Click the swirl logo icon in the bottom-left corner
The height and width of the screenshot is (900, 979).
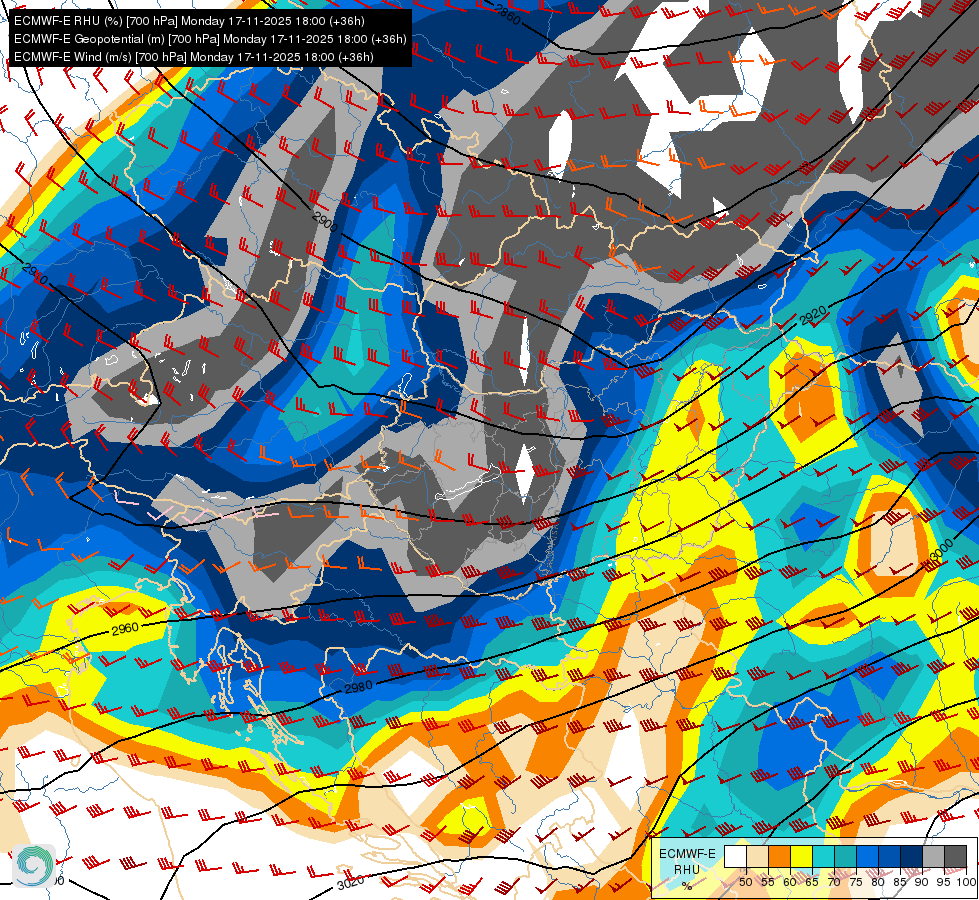(34, 866)
